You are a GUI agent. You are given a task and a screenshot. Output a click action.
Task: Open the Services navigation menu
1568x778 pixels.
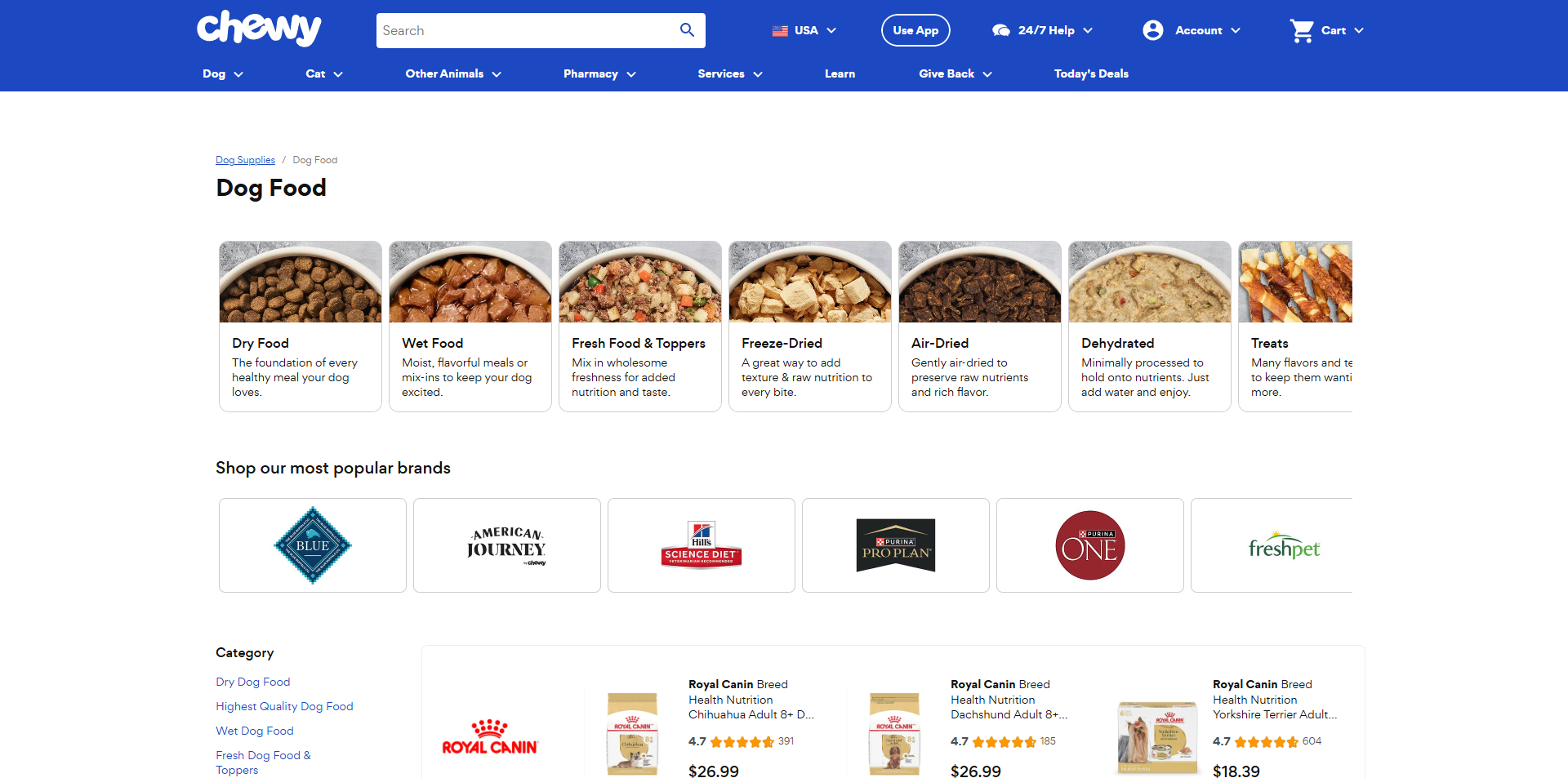[x=721, y=73]
